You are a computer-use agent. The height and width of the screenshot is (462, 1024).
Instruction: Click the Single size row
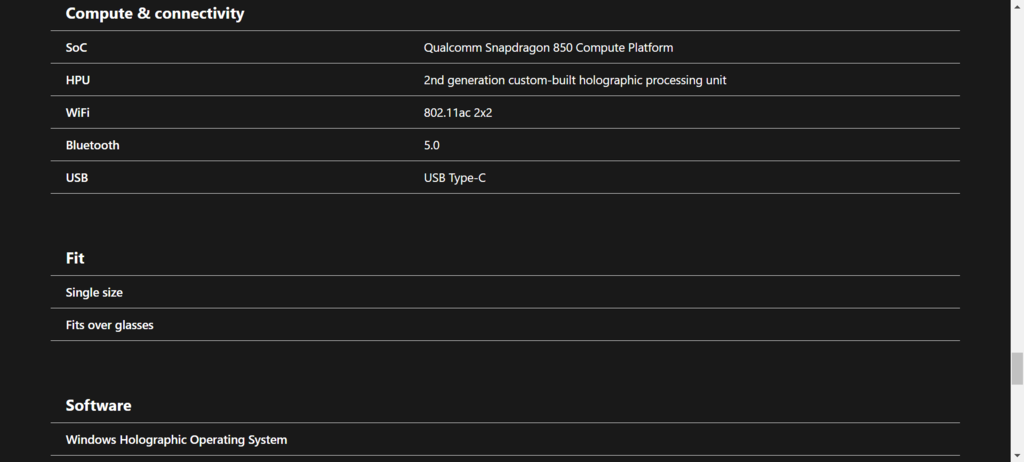click(94, 292)
